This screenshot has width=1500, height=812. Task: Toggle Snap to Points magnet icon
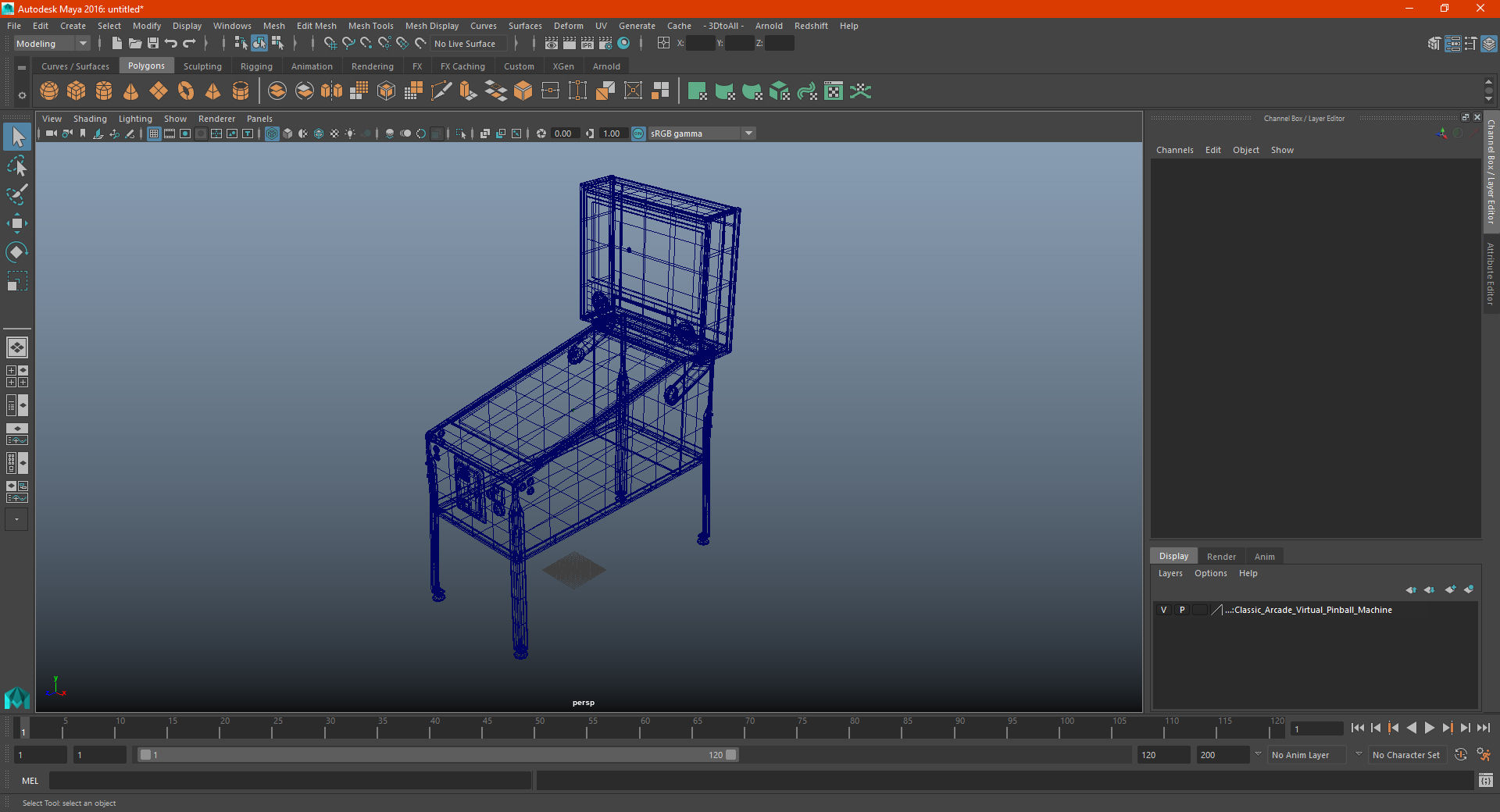tap(366, 44)
